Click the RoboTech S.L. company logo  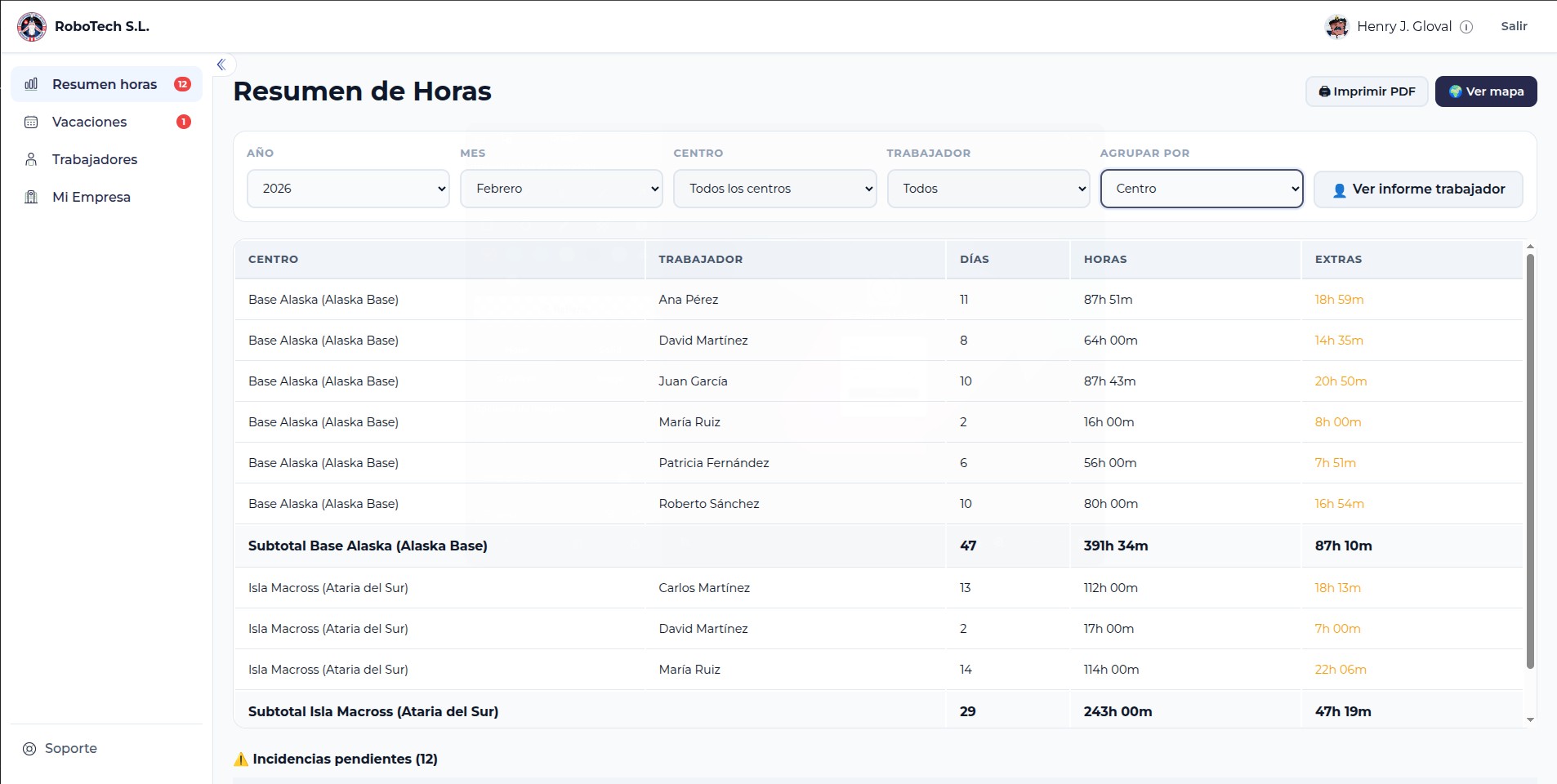[x=32, y=27]
